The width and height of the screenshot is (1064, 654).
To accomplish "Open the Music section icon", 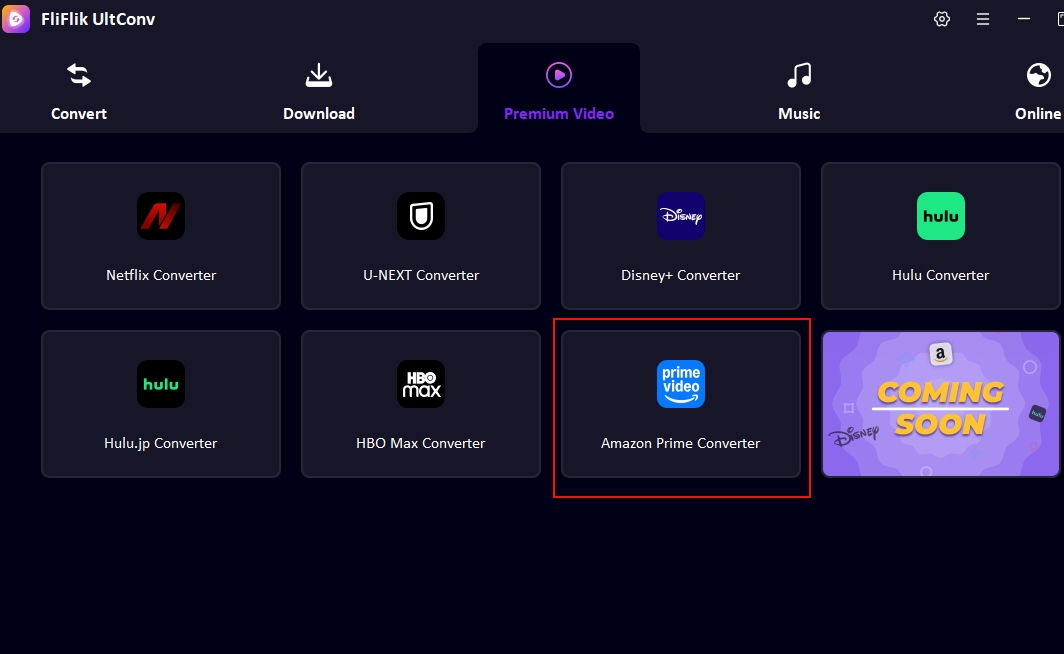I will point(798,74).
